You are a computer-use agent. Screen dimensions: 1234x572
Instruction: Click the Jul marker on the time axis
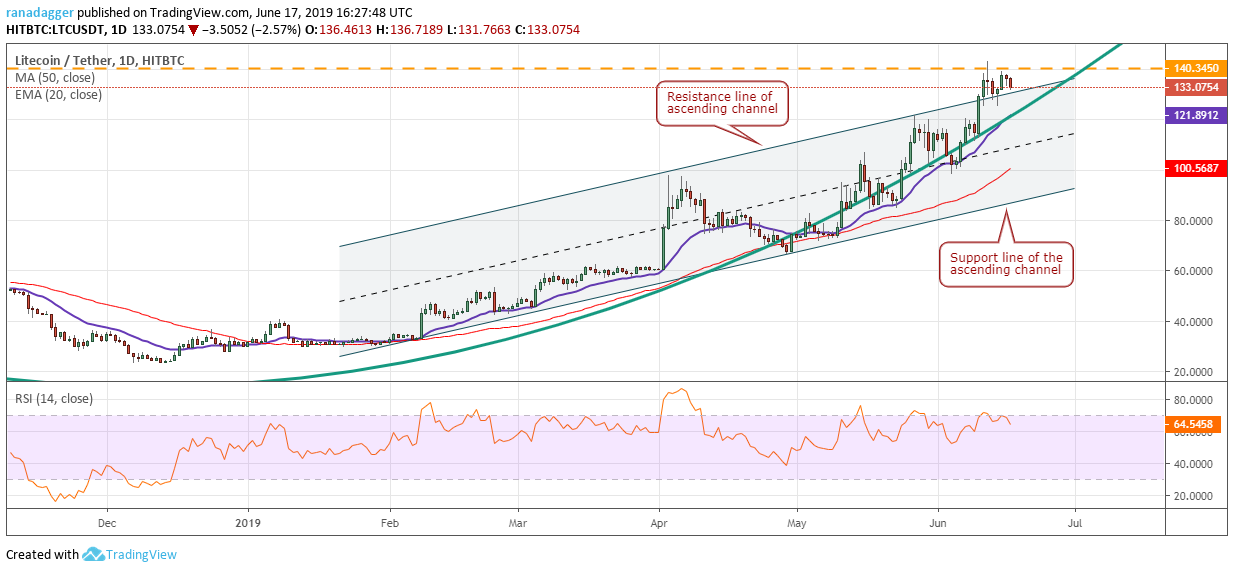point(1075,522)
